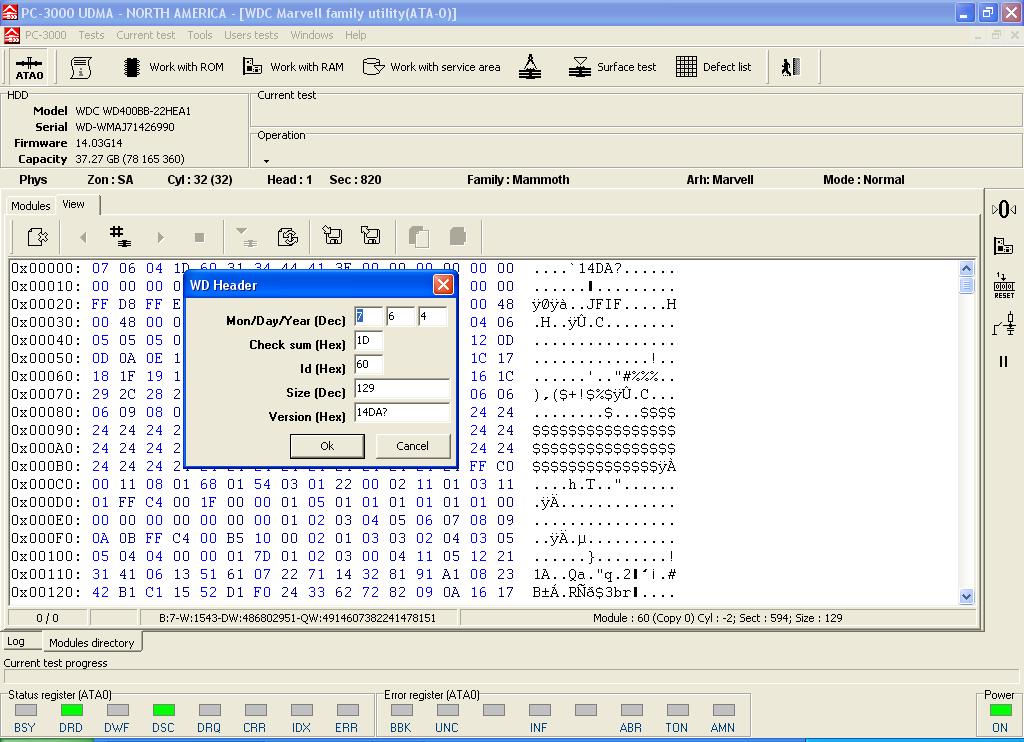Click hex view scrollbar down arrow

(967, 596)
